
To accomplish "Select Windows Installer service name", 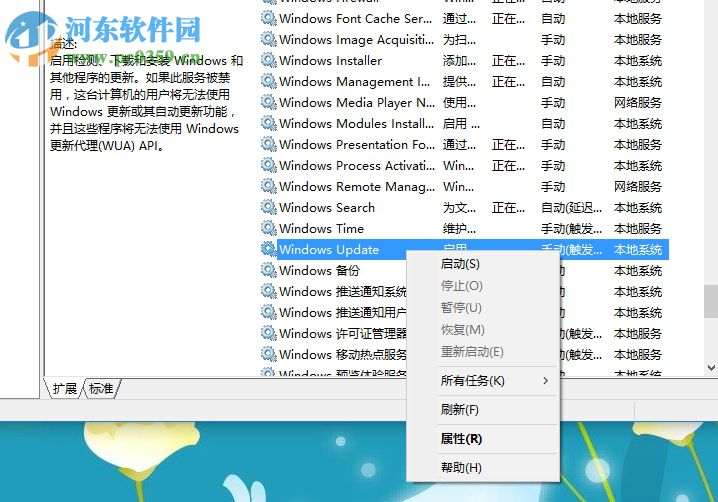I will click(330, 61).
